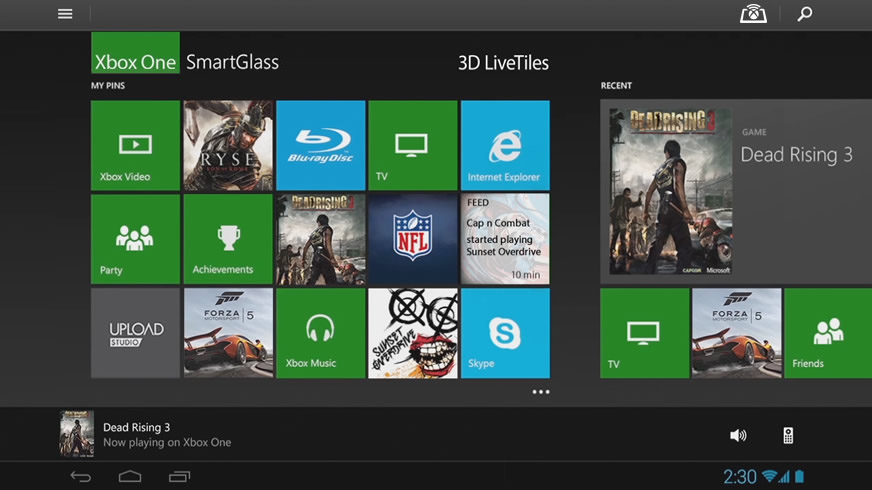Open the Achievements trophy tile

coord(228,239)
